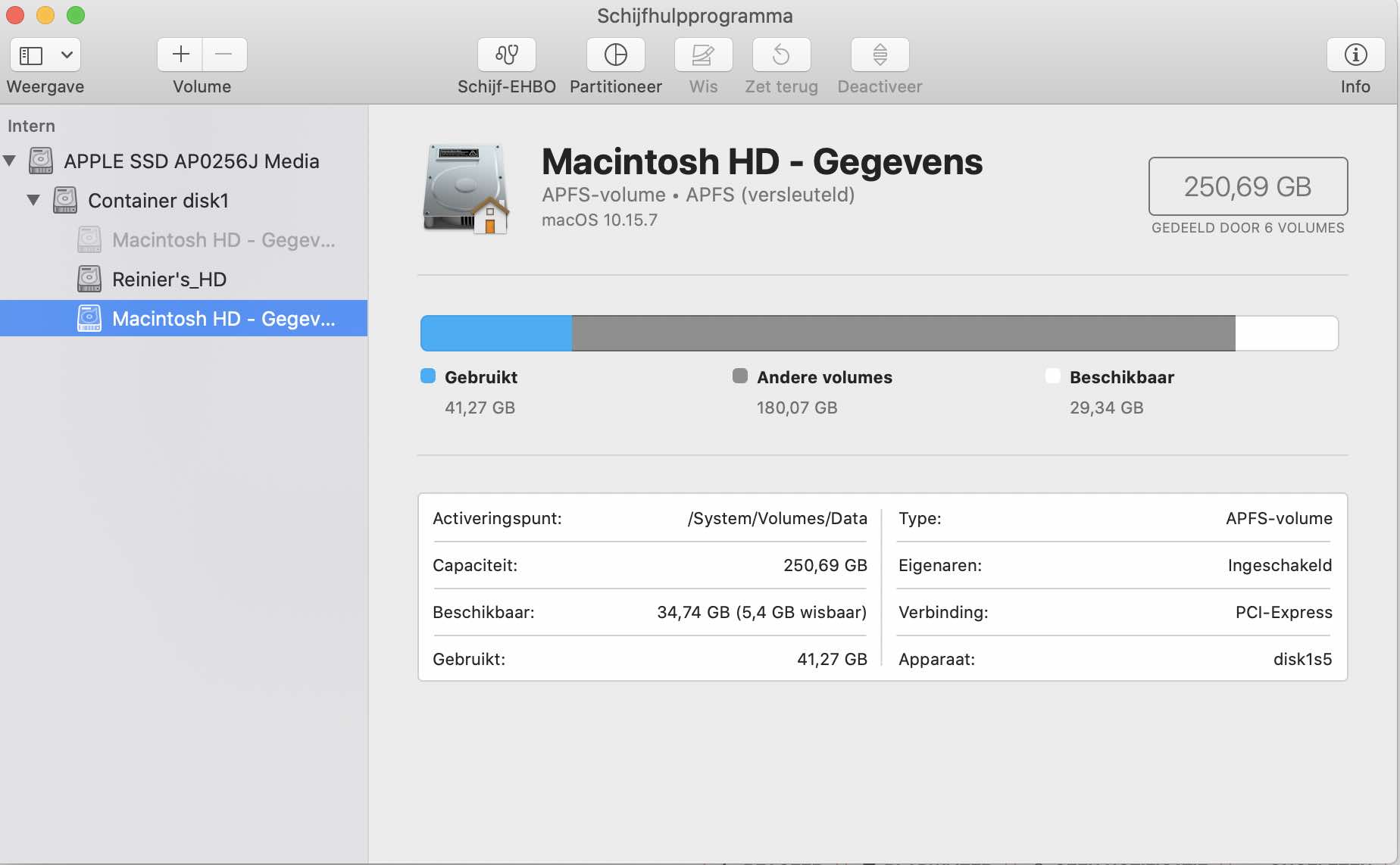1400x865 pixels.
Task: Click the grey Andere volumes legend swatch
Action: [740, 376]
